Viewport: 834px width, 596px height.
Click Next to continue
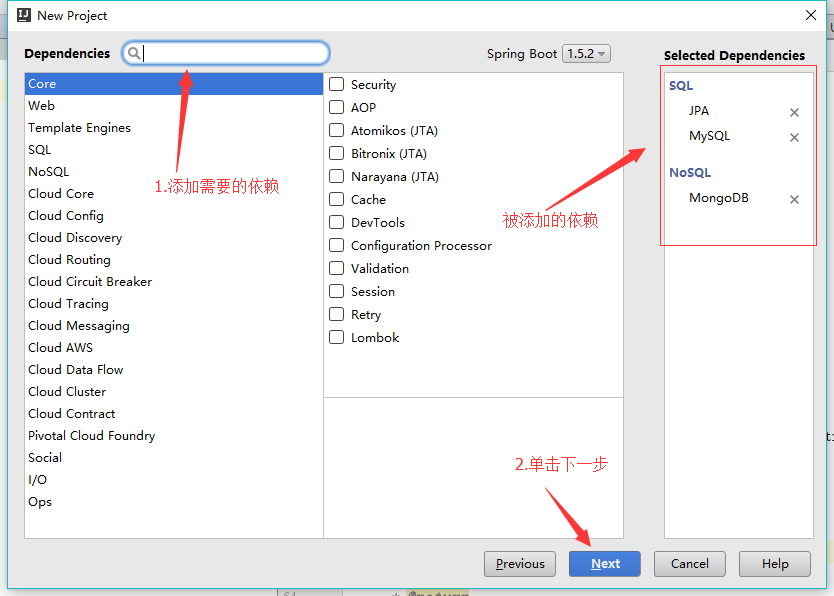click(x=605, y=564)
